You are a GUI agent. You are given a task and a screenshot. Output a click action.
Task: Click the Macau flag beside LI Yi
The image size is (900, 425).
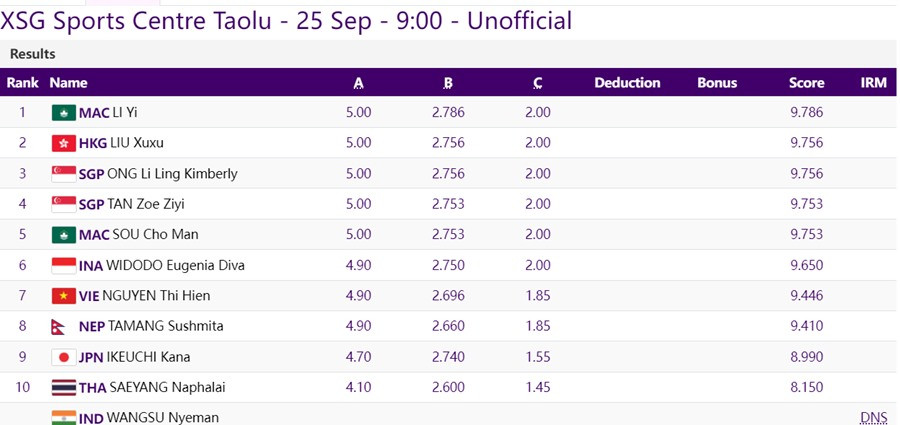pos(64,112)
